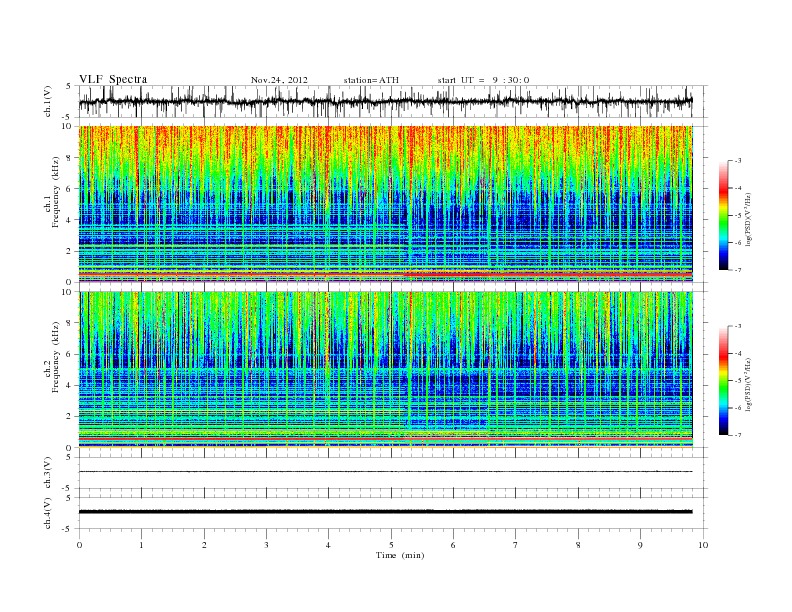Screen dimensions: 792x612
Task: Click the "2" tick on the time axis
Action: [x=204, y=545]
